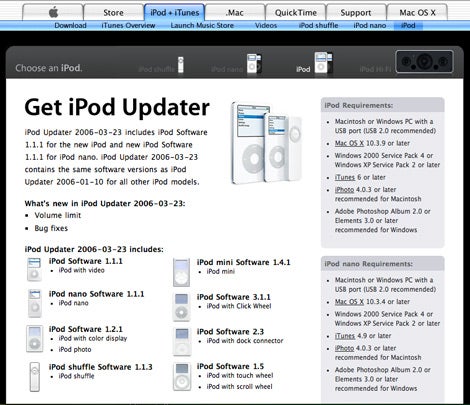The height and width of the screenshot is (405, 470).
Task: Click the iPod Software 1.2.1 device icon
Action: click(x=35, y=339)
